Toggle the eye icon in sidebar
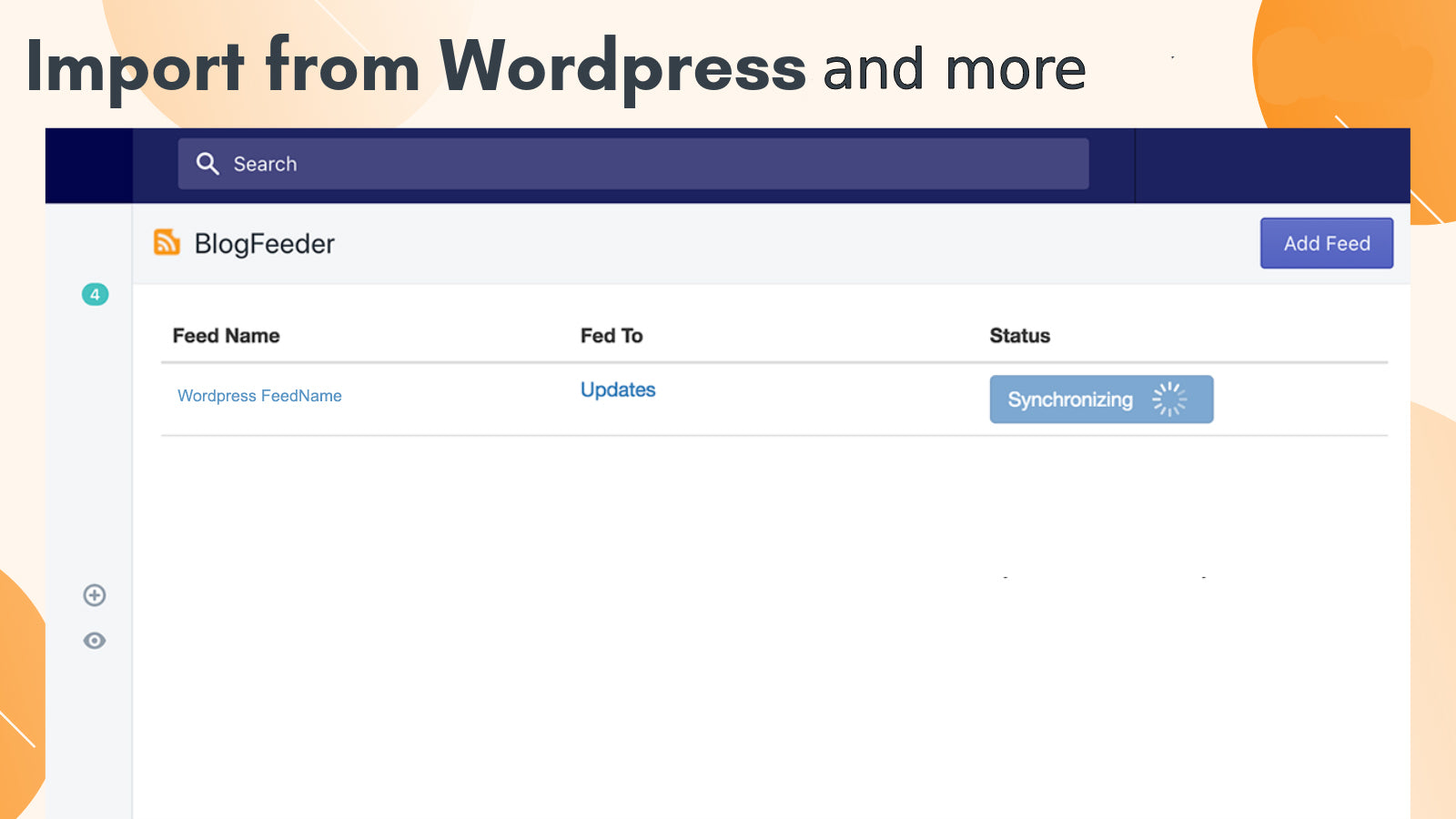The width and height of the screenshot is (1456, 819). coord(95,641)
